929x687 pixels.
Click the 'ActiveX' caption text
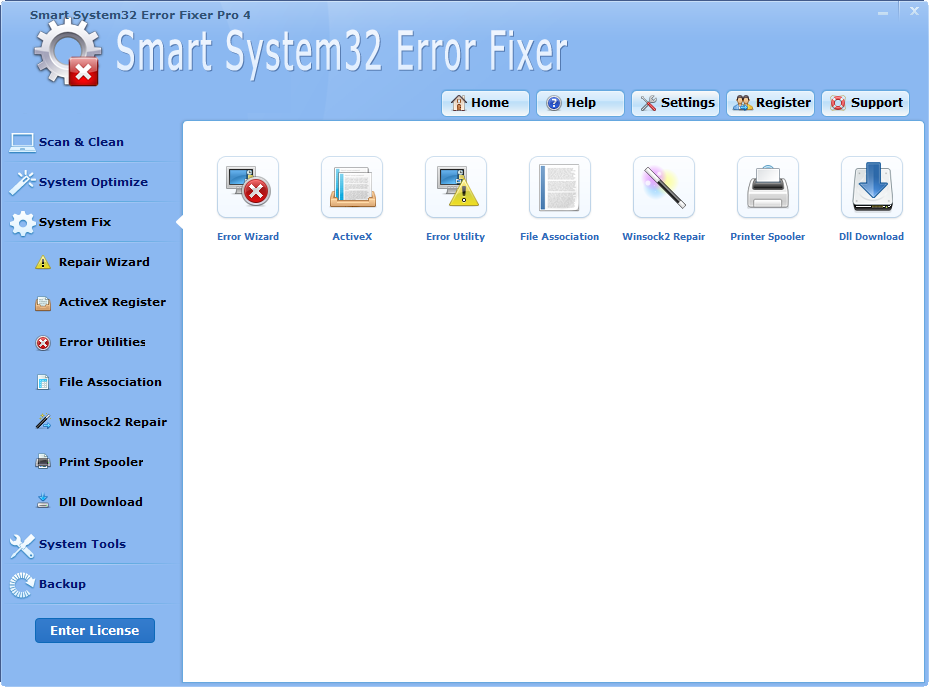pyautogui.click(x=352, y=237)
